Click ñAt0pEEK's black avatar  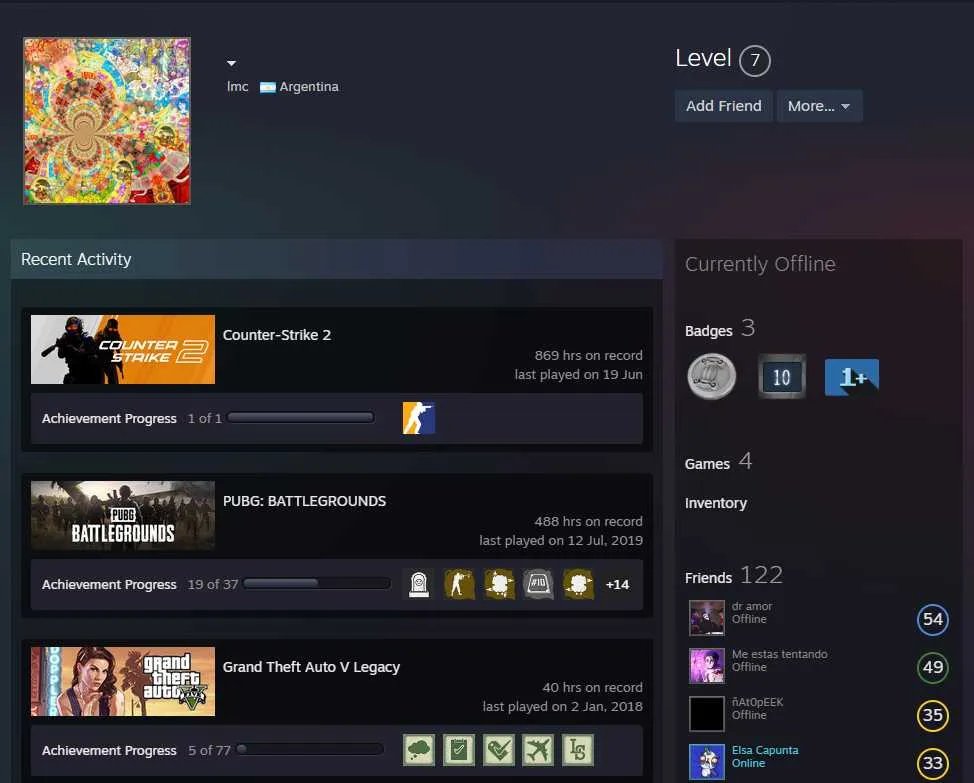coord(707,713)
